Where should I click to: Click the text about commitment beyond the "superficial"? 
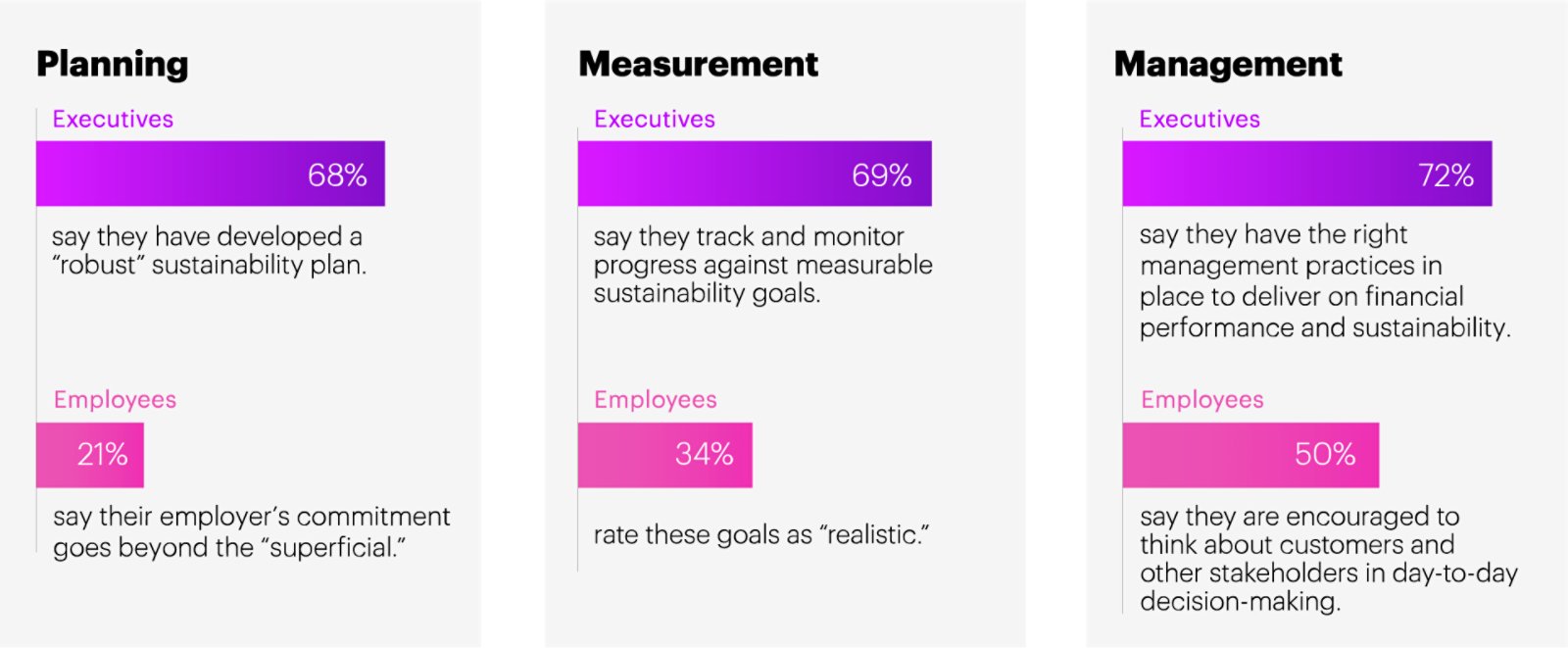click(x=252, y=532)
